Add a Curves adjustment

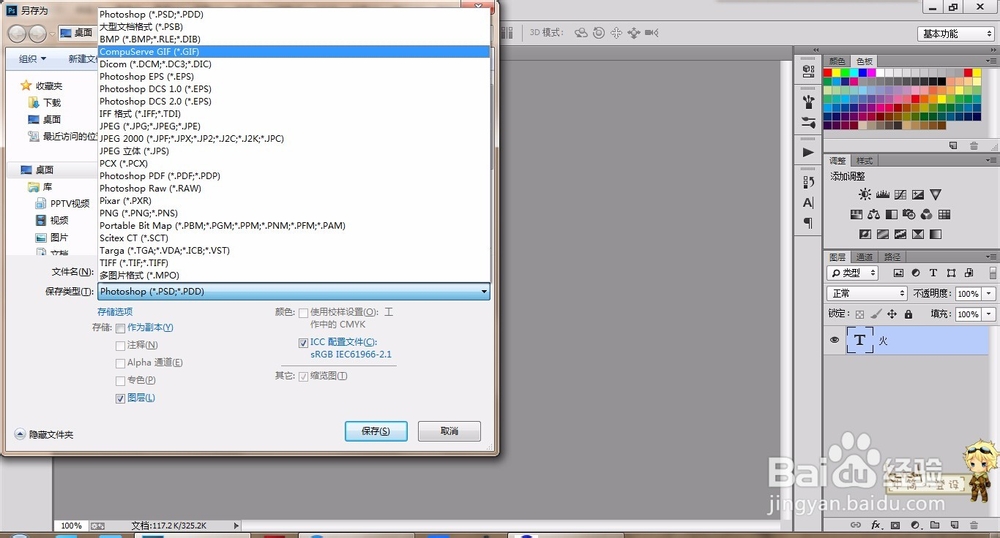click(901, 194)
